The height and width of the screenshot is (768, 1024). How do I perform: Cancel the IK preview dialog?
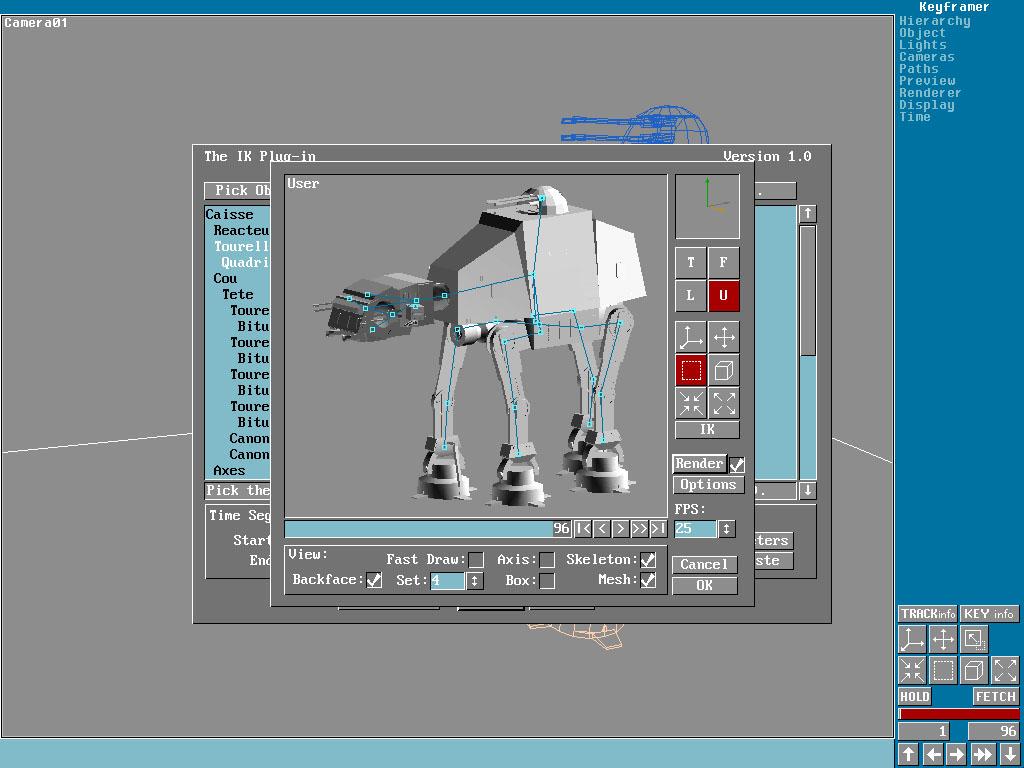(705, 564)
